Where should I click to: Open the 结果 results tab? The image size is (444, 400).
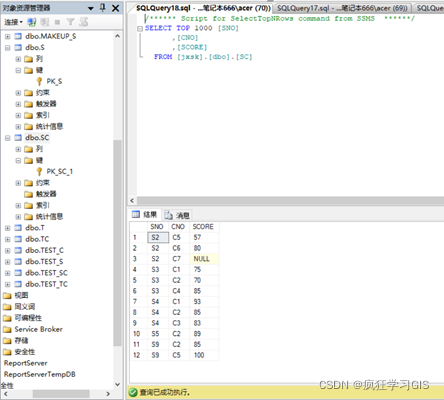145,214
